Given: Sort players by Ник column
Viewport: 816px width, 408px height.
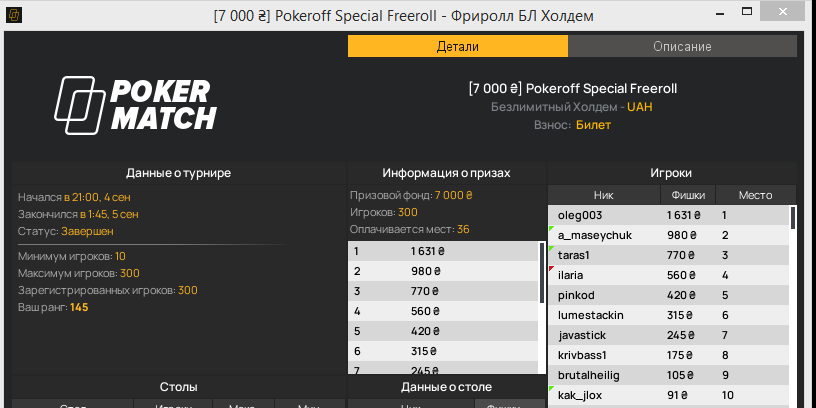Looking at the screenshot, I should pos(603,195).
